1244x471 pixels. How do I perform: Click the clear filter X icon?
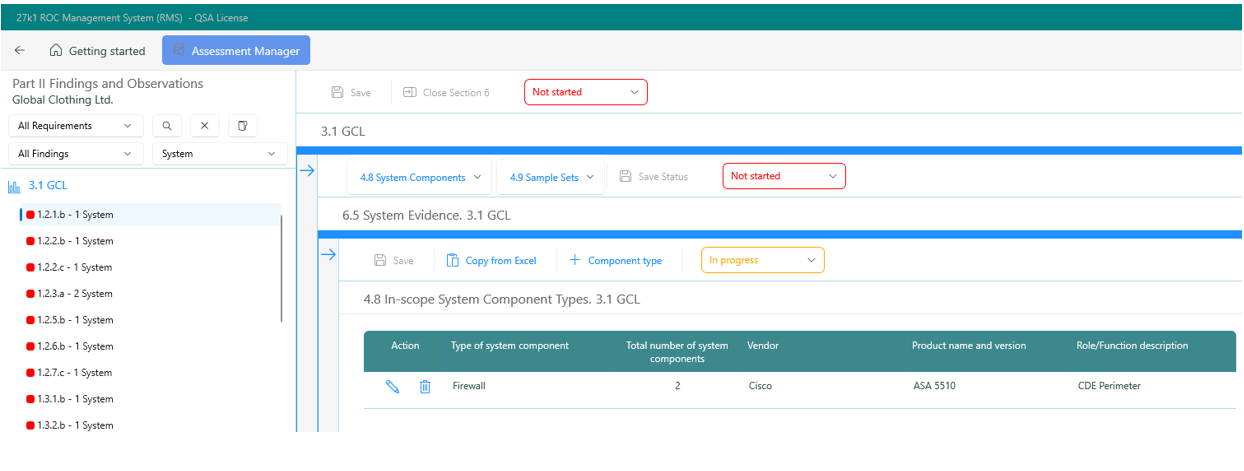[x=204, y=126]
